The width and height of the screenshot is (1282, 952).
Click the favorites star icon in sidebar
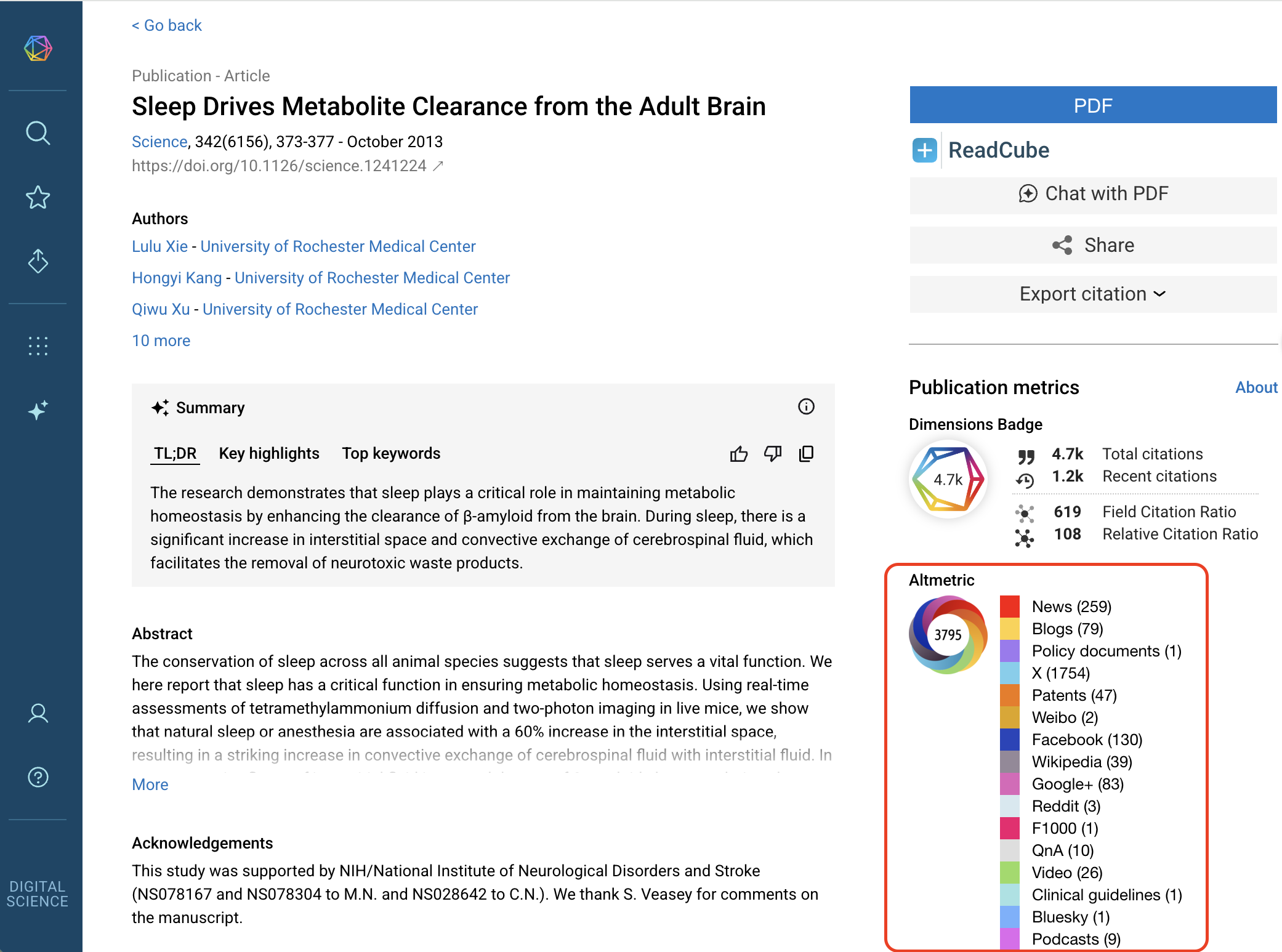(38, 198)
